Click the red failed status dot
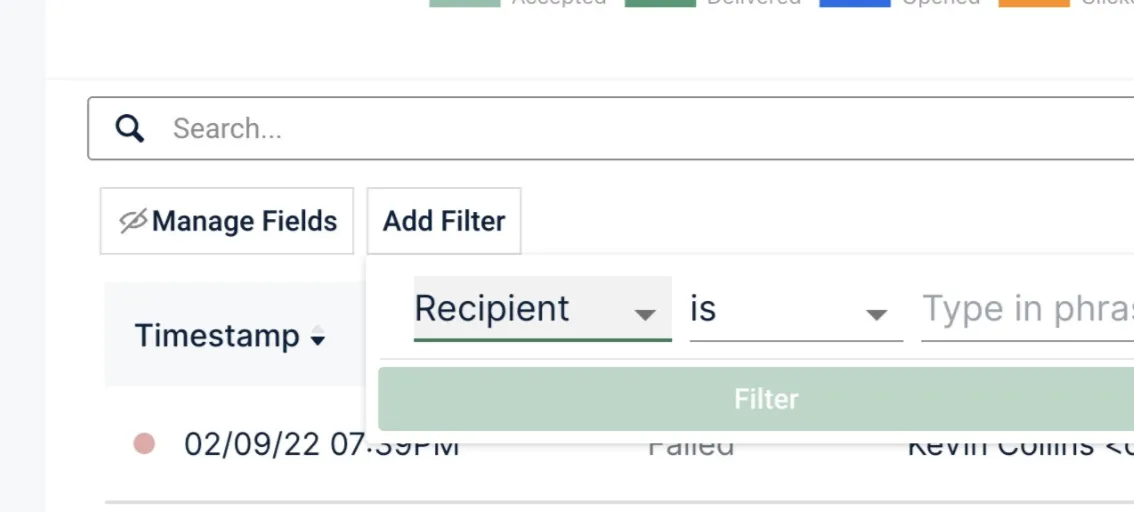This screenshot has height=512, width=1134. (x=144, y=443)
